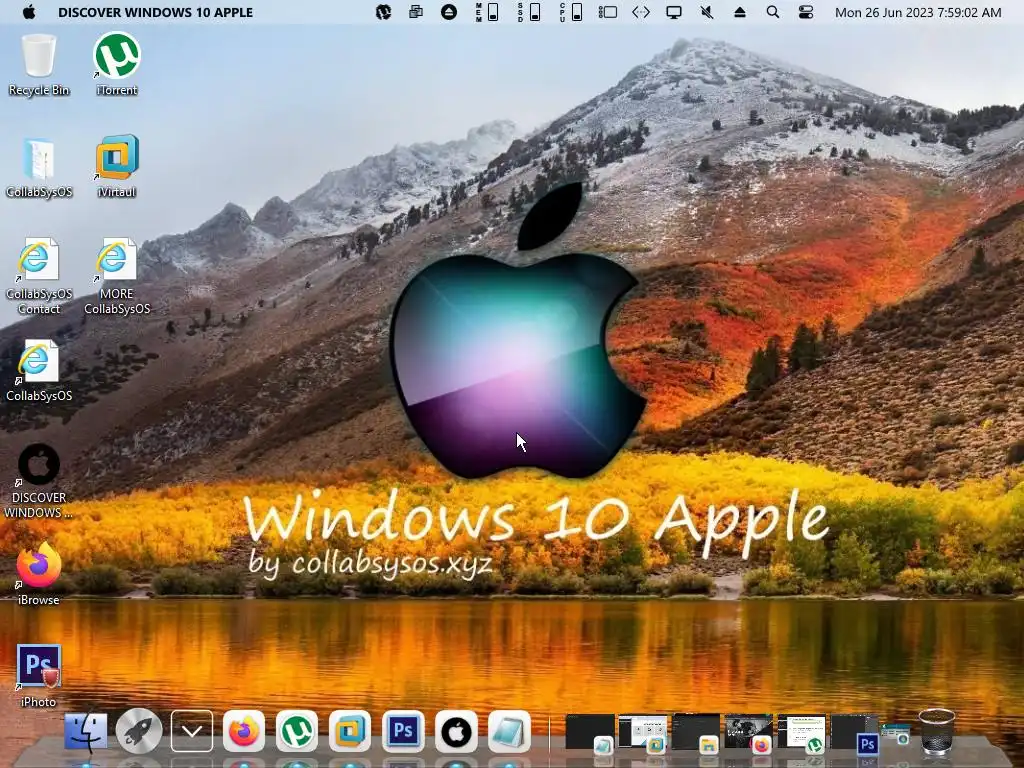
Task: Restore the minimized VMware window thumbnail
Action: (x=643, y=733)
